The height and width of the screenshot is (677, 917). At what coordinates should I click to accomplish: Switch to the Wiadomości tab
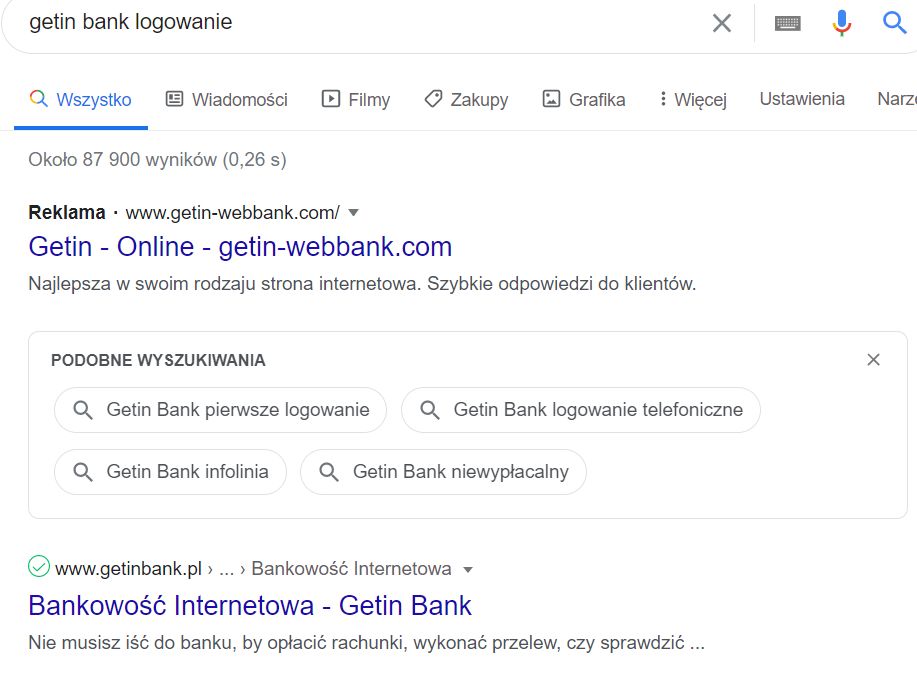[226, 99]
